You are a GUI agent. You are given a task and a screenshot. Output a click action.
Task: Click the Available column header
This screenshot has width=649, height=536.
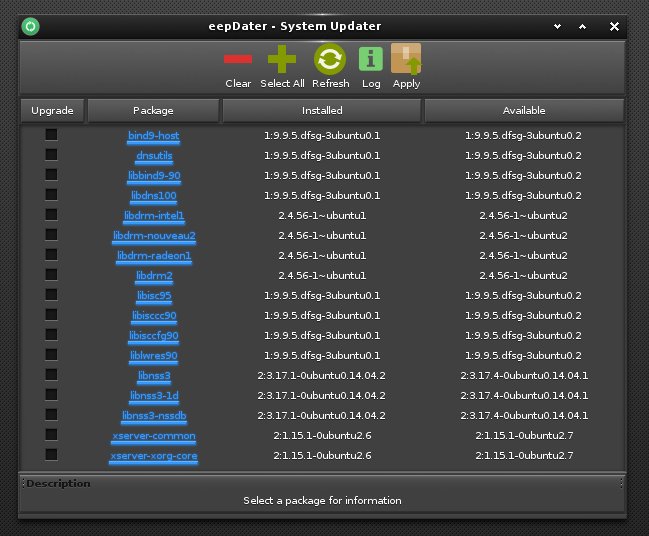pyautogui.click(x=524, y=111)
